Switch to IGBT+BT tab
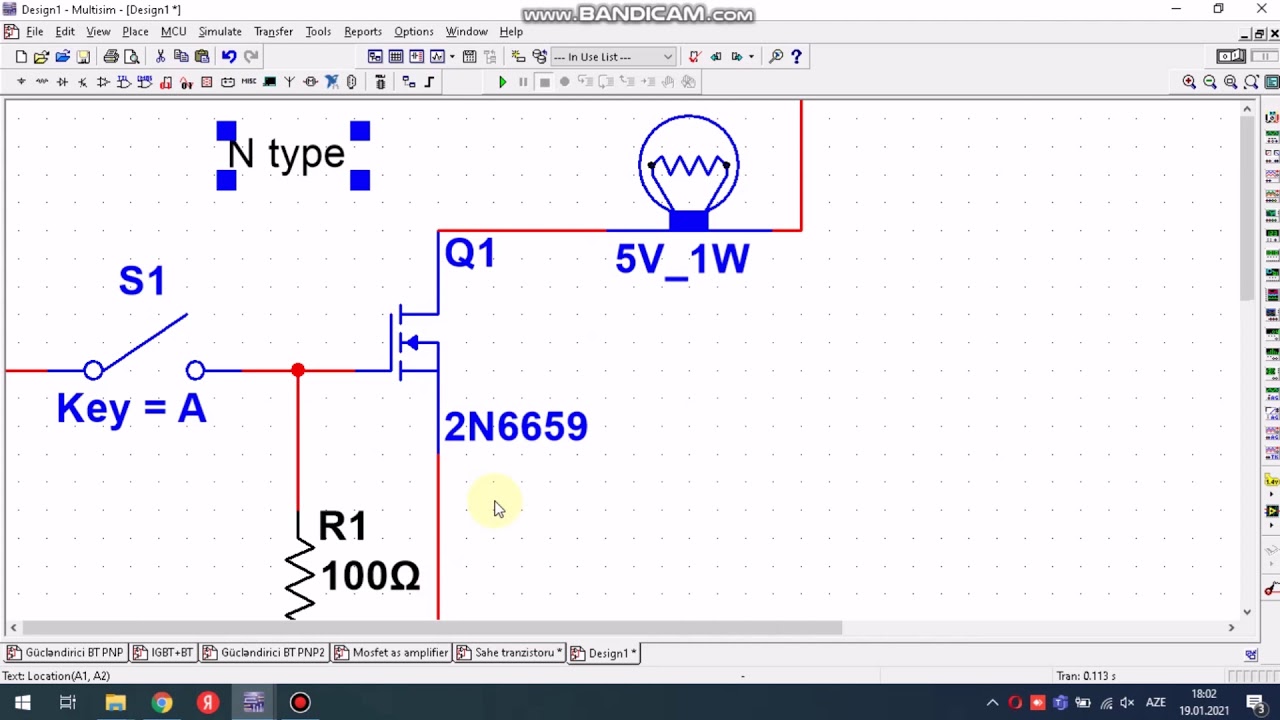The height and width of the screenshot is (720, 1280). coord(163,653)
